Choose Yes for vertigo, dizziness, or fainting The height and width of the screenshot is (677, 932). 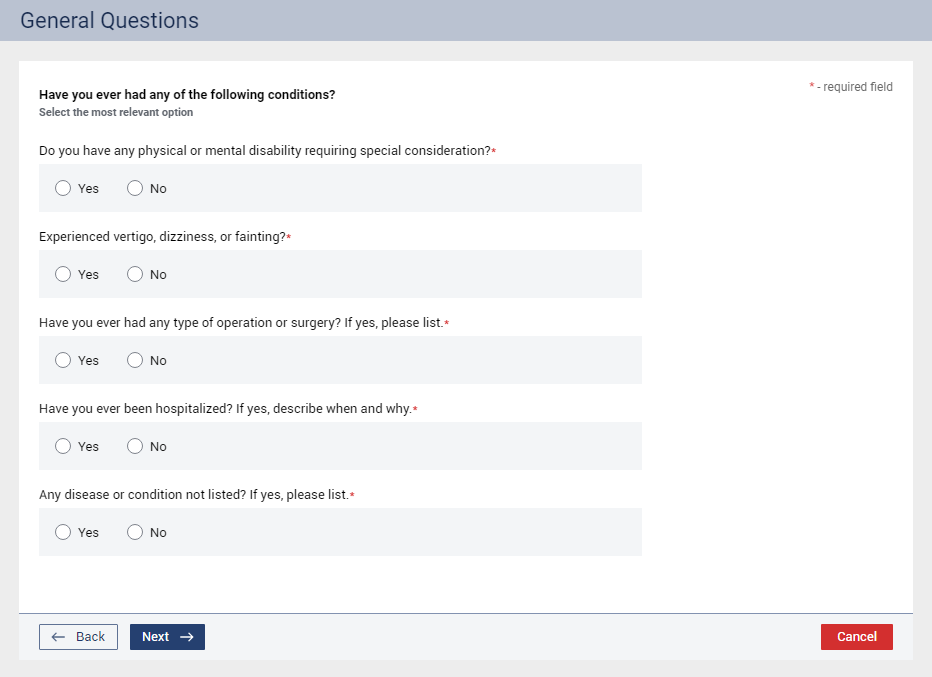click(x=63, y=274)
